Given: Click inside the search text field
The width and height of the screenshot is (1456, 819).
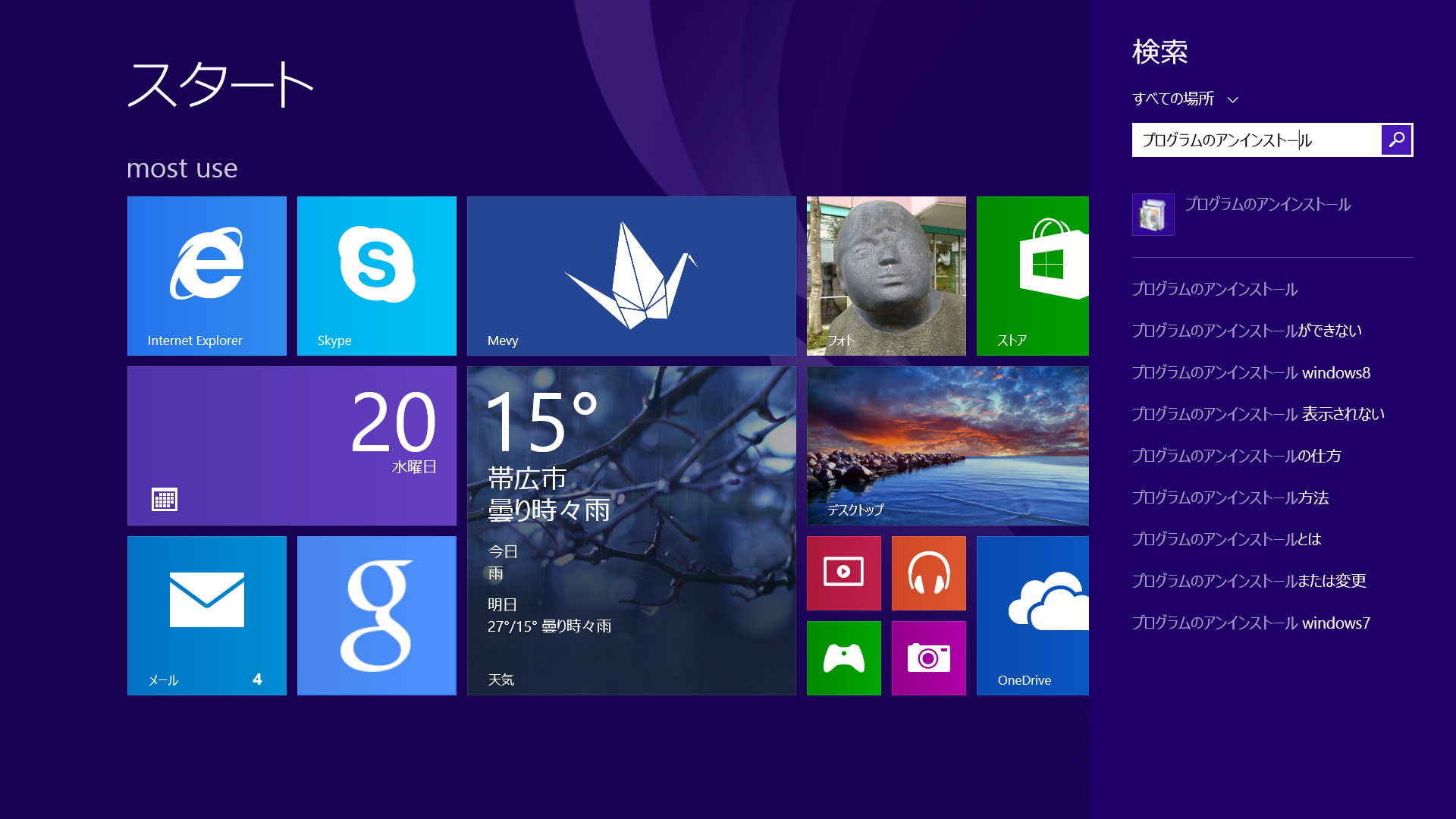Looking at the screenshot, I should pyautogui.click(x=1255, y=140).
